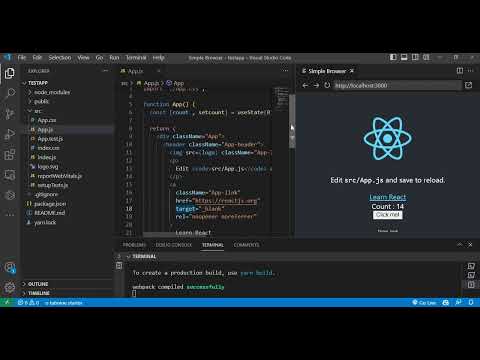Click the localhost:3000 URL field

point(398,85)
